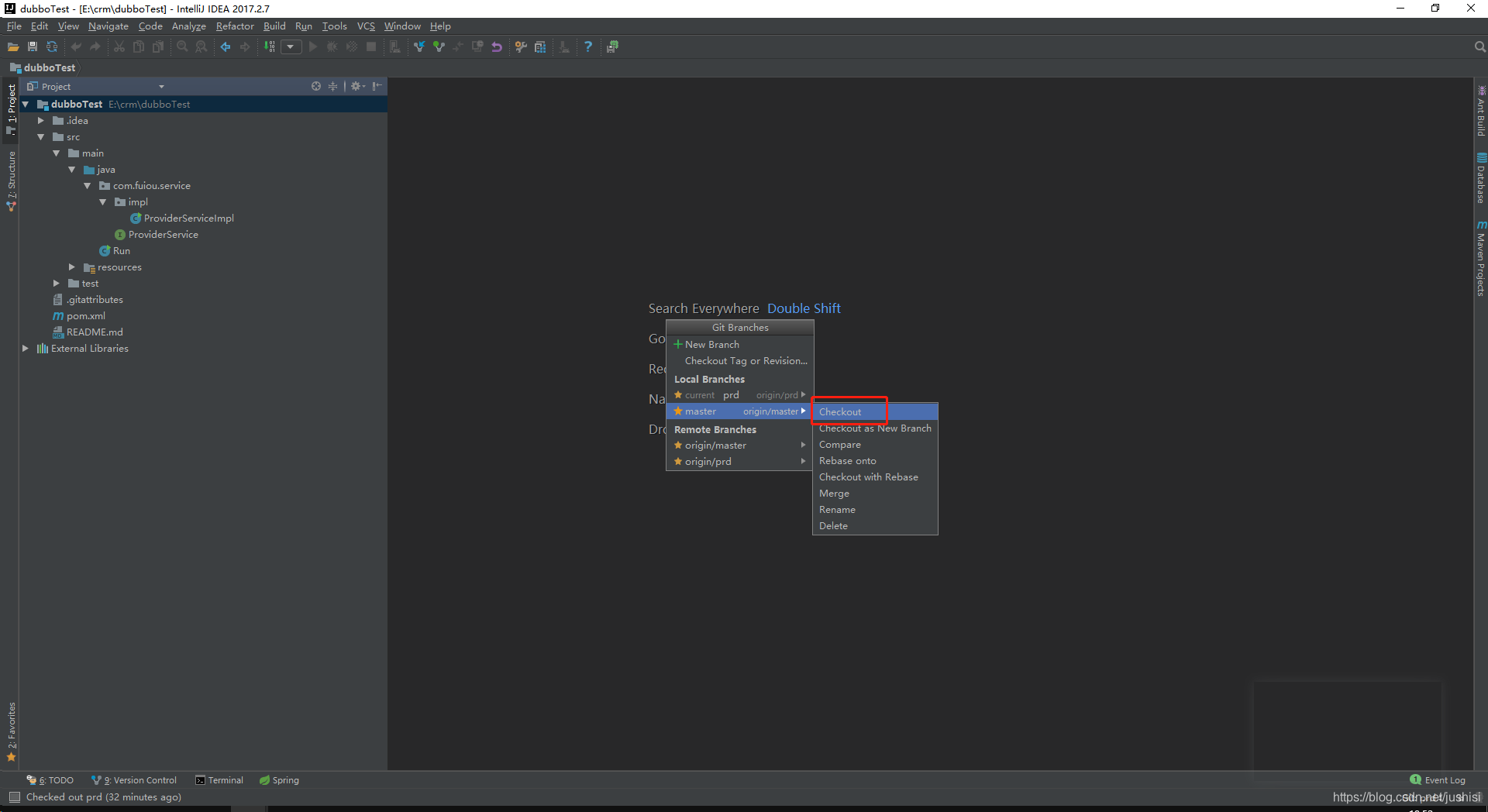Expand the External Libraries arrow
The width and height of the screenshot is (1488, 812).
(26, 348)
